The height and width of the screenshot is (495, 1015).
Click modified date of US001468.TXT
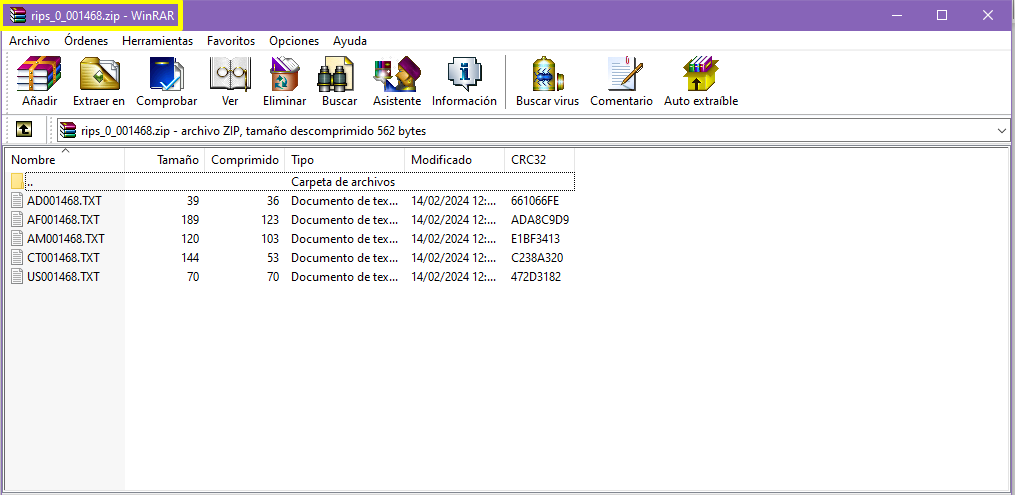point(452,277)
